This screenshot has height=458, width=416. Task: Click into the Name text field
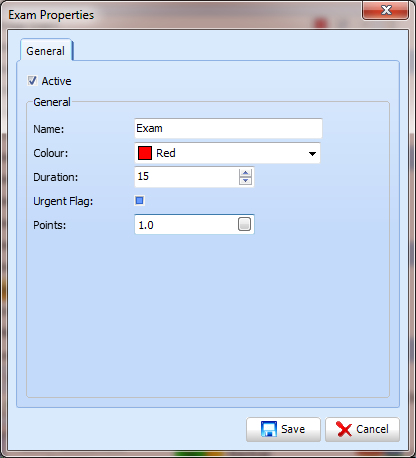(228, 128)
